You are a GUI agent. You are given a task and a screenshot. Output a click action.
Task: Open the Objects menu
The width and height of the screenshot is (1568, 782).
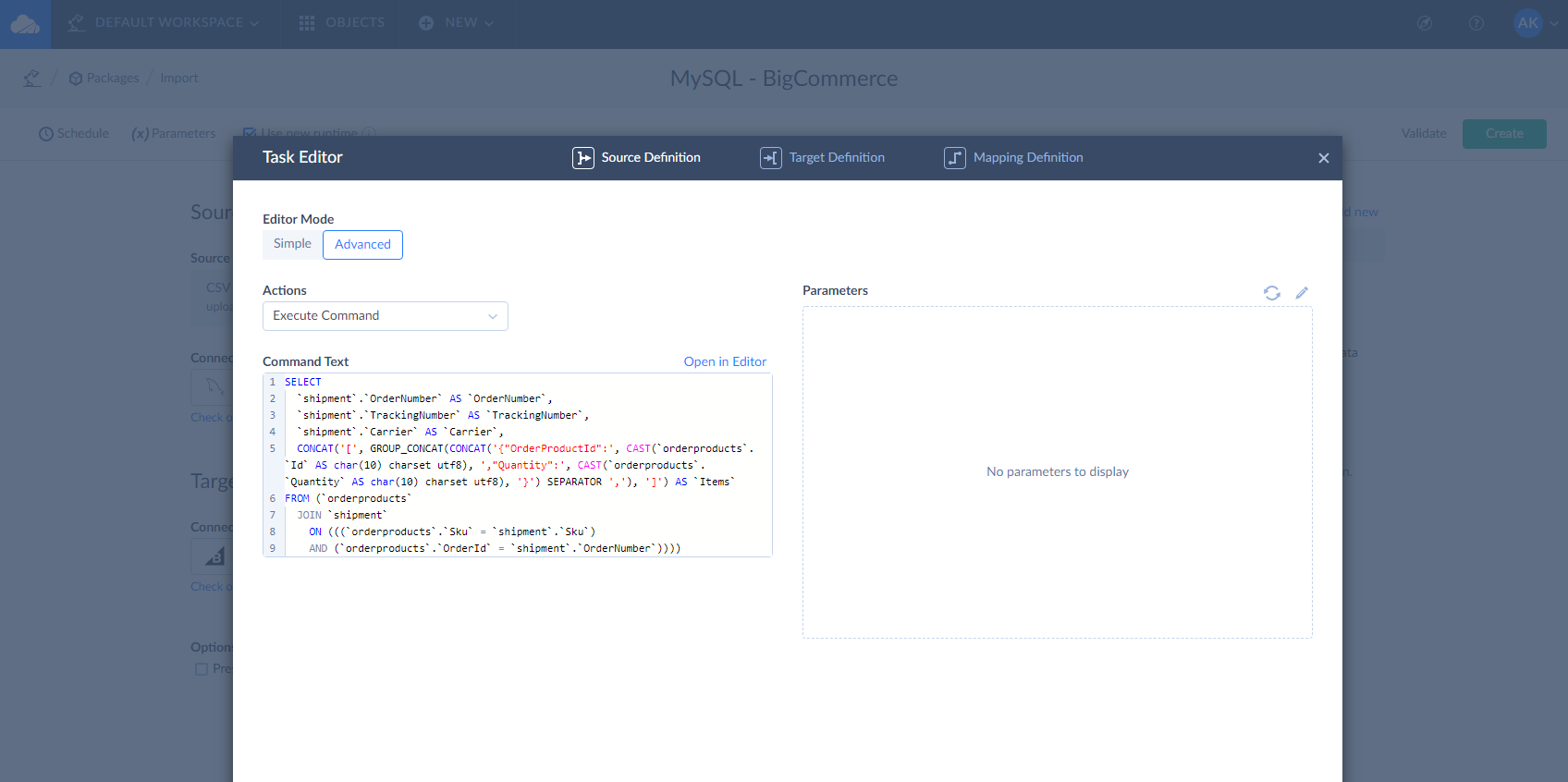342,22
